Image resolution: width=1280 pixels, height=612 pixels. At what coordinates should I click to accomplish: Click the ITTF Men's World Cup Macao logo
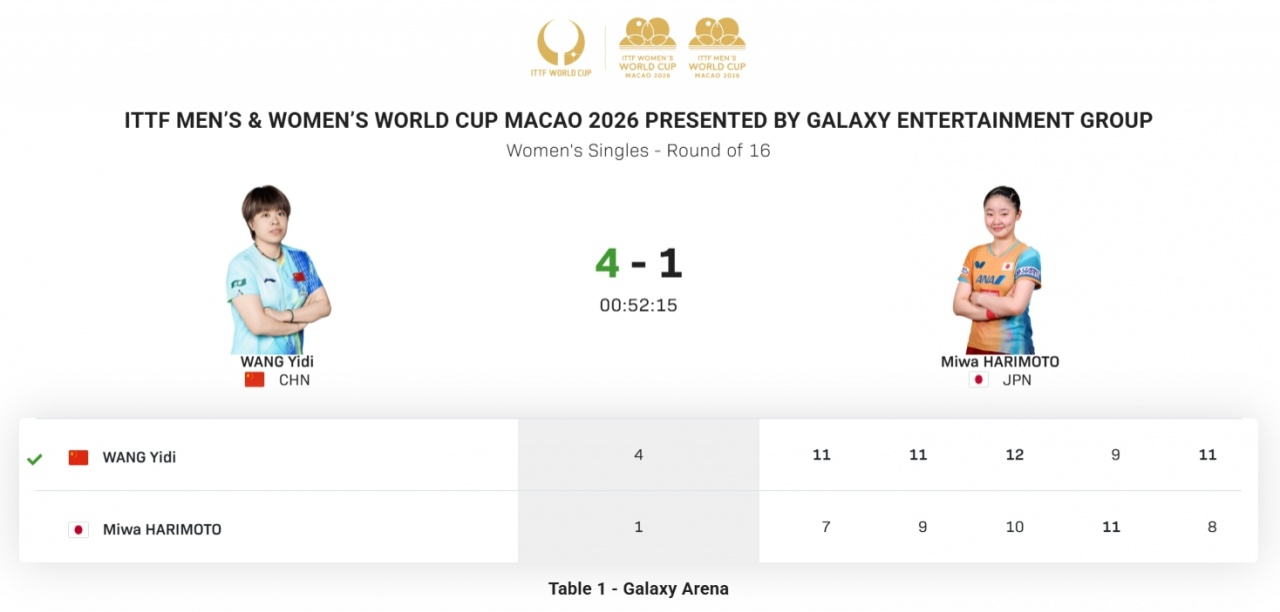(x=717, y=48)
